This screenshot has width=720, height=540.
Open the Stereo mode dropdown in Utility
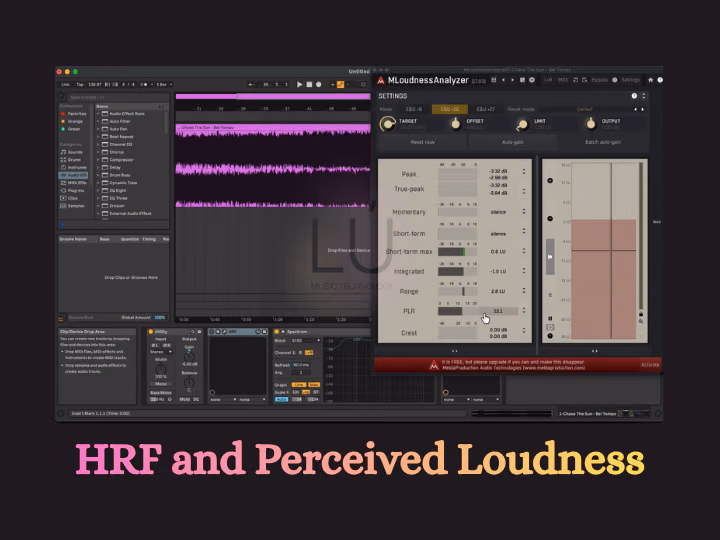click(x=161, y=352)
